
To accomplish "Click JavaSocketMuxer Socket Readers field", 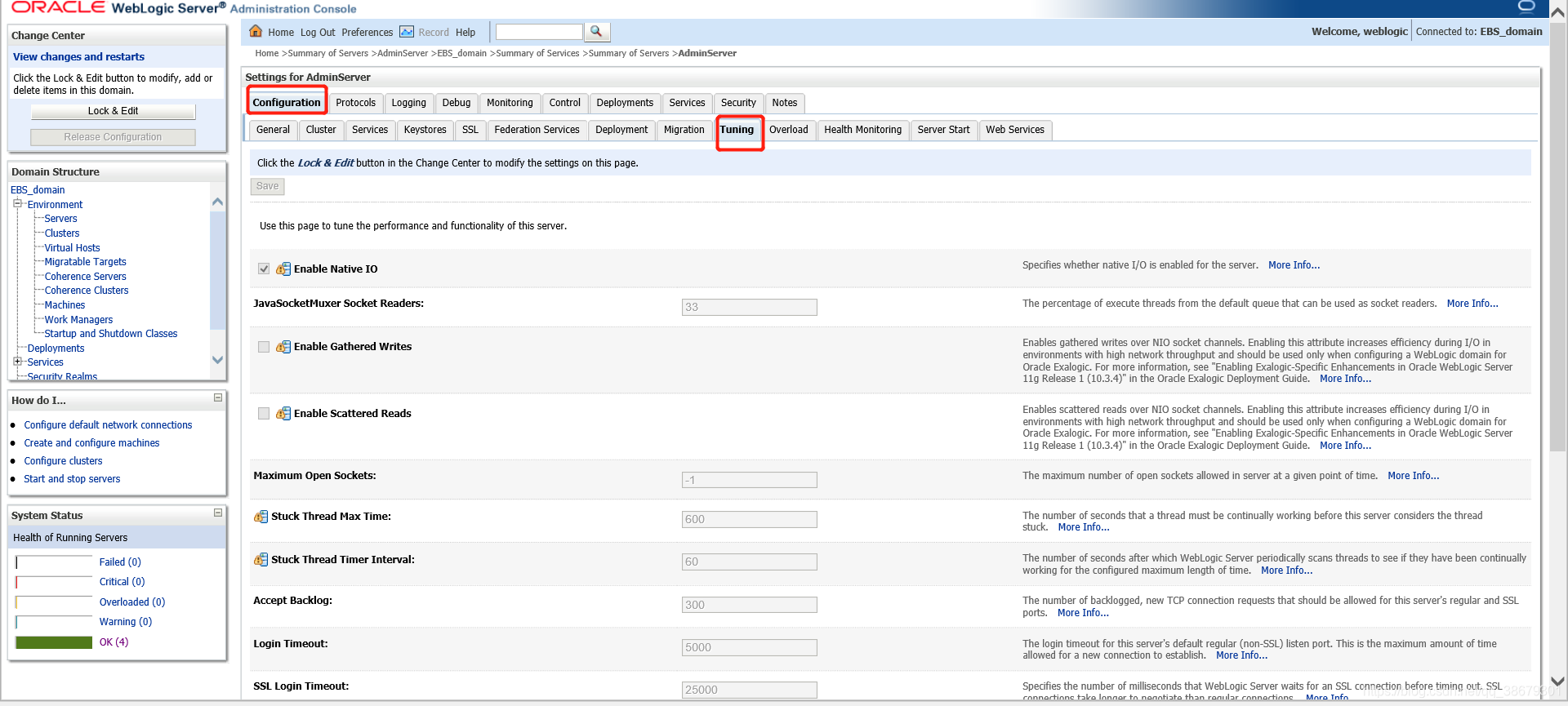I will [750, 307].
